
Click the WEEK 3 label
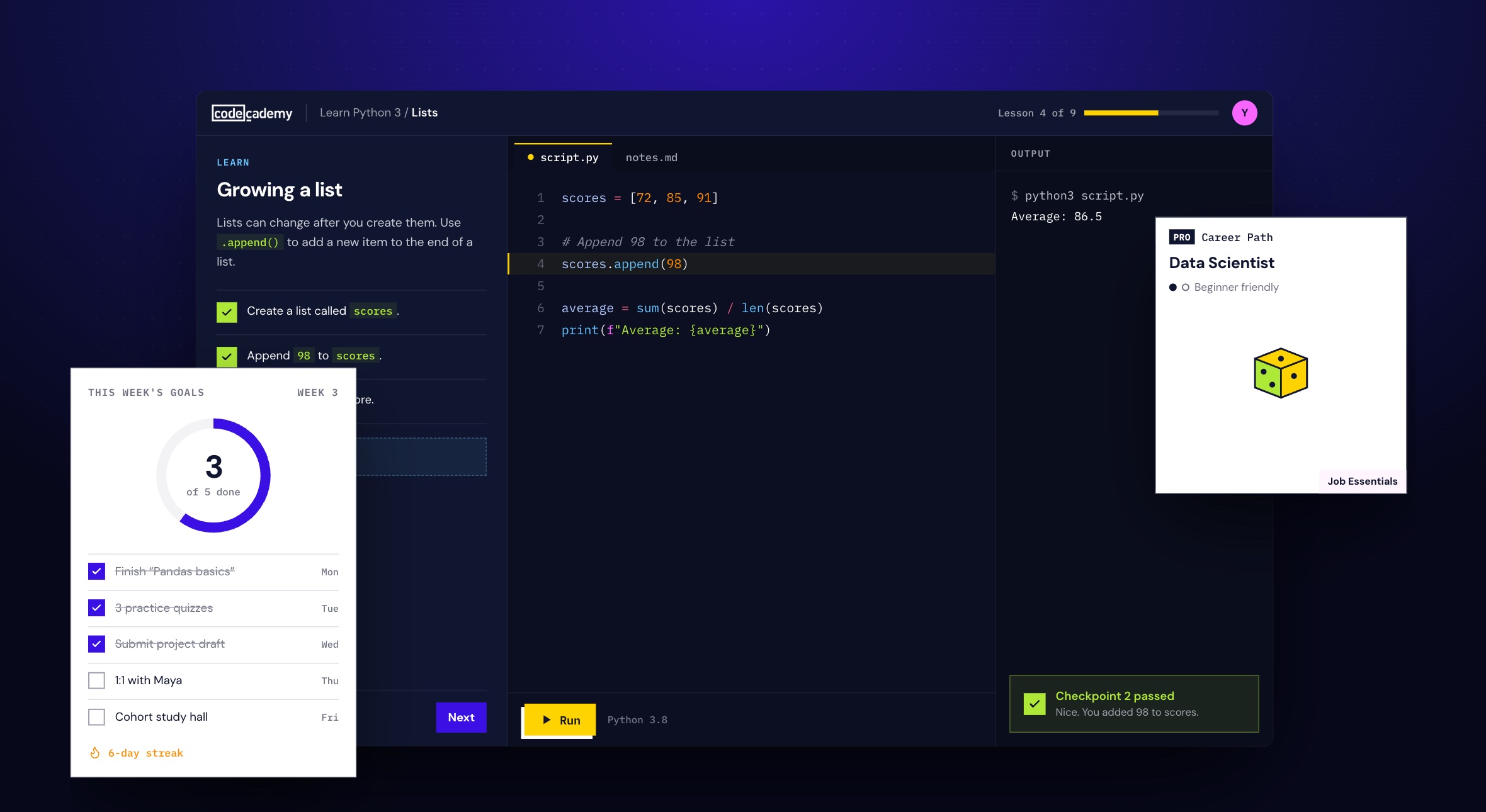pos(317,393)
